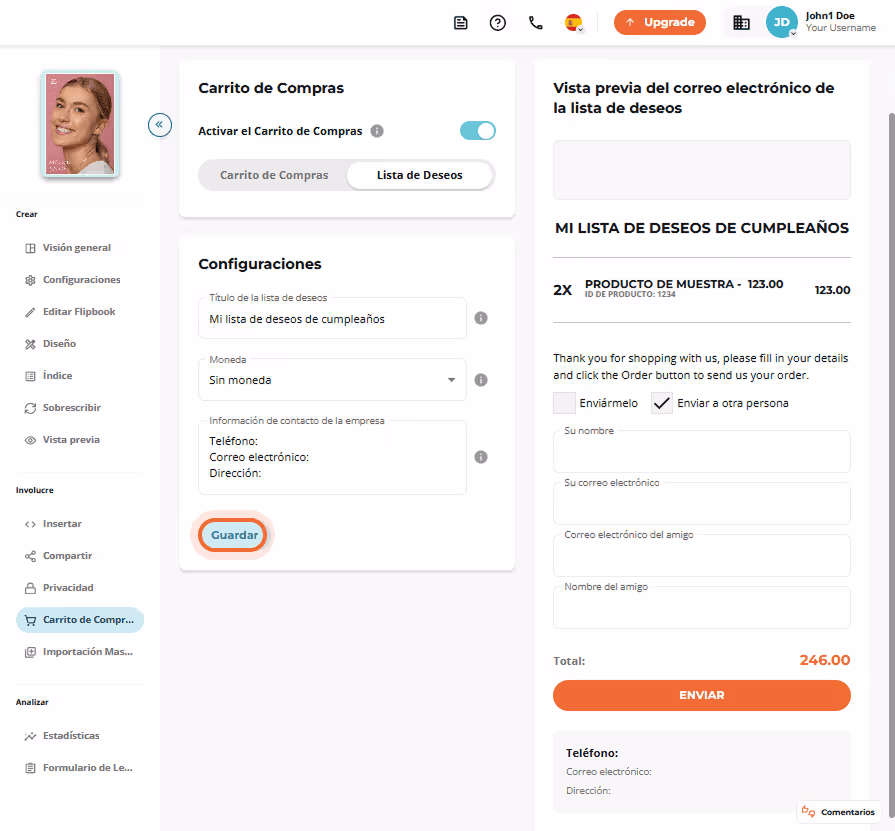
Task: Open the JD user avatar menu
Action: tap(781, 22)
